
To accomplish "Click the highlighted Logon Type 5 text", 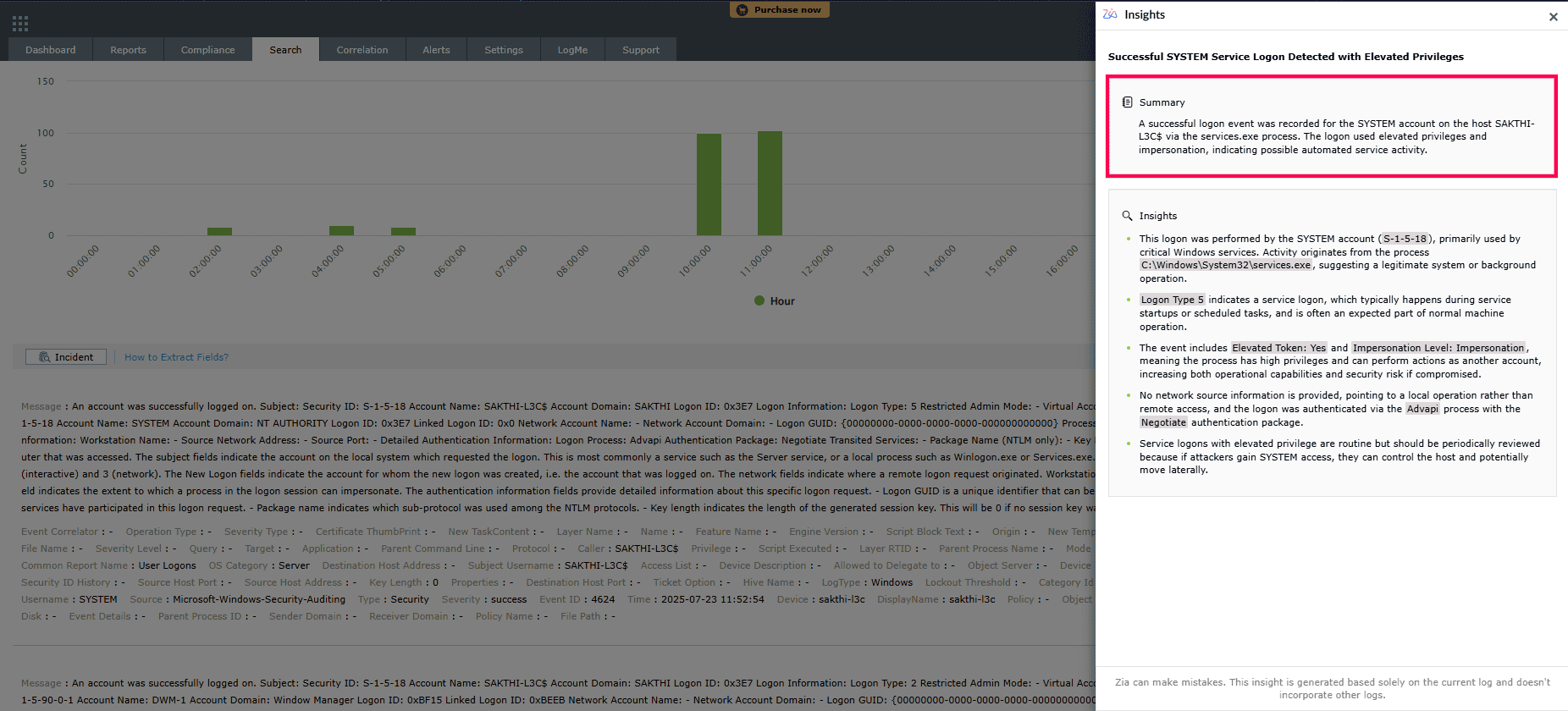I will pyautogui.click(x=1172, y=300).
